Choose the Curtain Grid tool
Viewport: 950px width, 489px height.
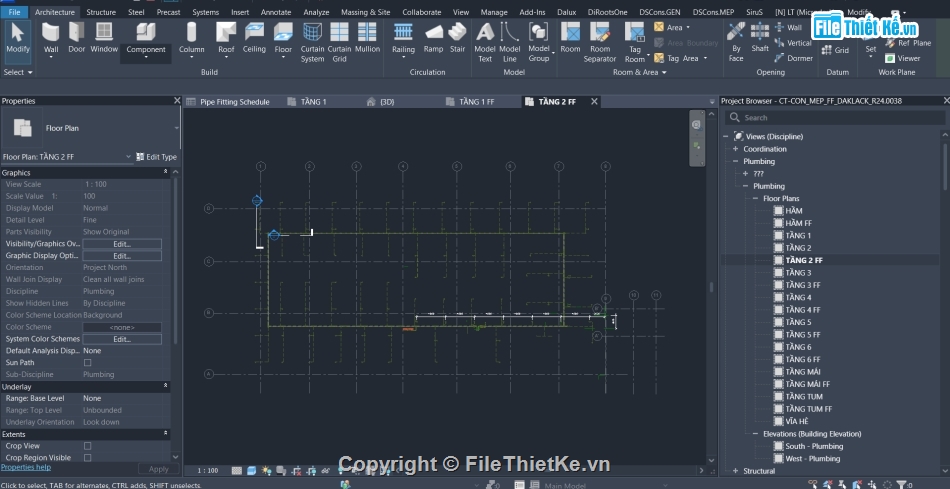(339, 42)
